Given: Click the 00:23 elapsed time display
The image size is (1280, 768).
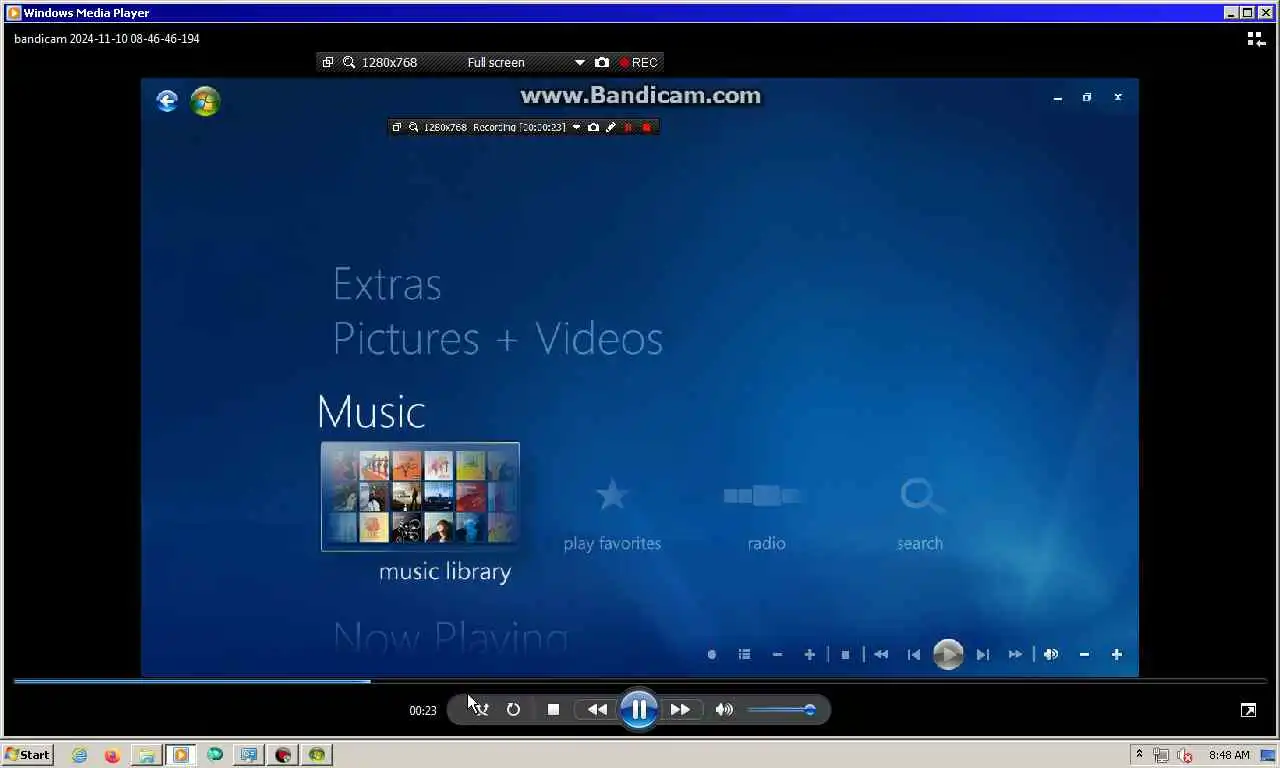Looking at the screenshot, I should click(423, 710).
